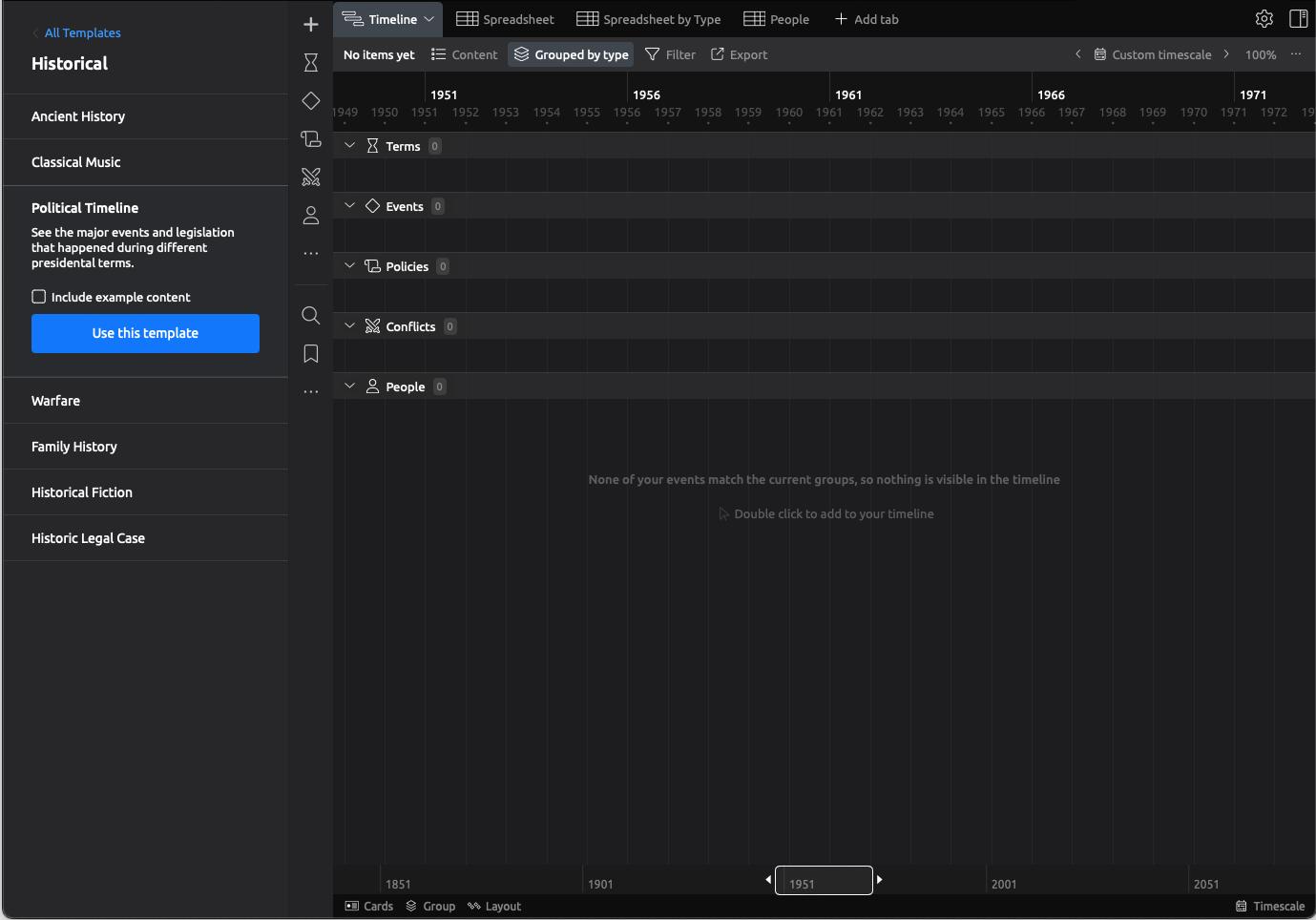The height and width of the screenshot is (920, 1316).
Task: Select the Family History template
Action: pyautogui.click(x=74, y=447)
